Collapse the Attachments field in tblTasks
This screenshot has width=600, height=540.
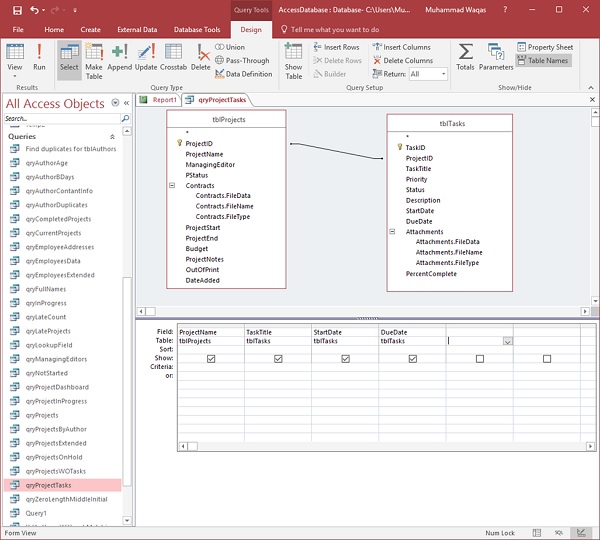coord(393,231)
